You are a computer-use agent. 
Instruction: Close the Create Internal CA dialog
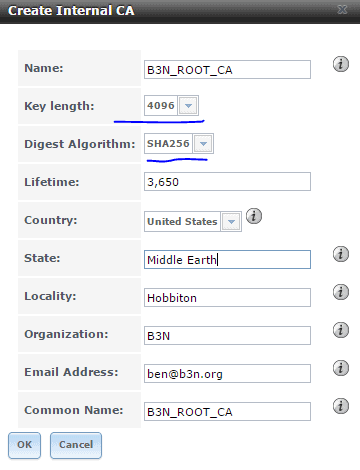click(x=342, y=10)
